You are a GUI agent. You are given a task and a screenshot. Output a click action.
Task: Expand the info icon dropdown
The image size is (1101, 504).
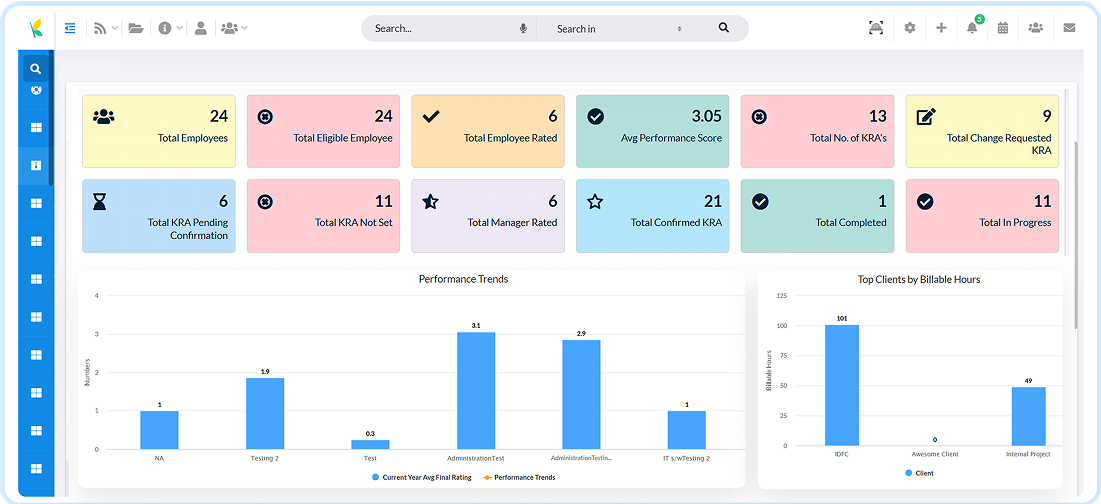(179, 29)
